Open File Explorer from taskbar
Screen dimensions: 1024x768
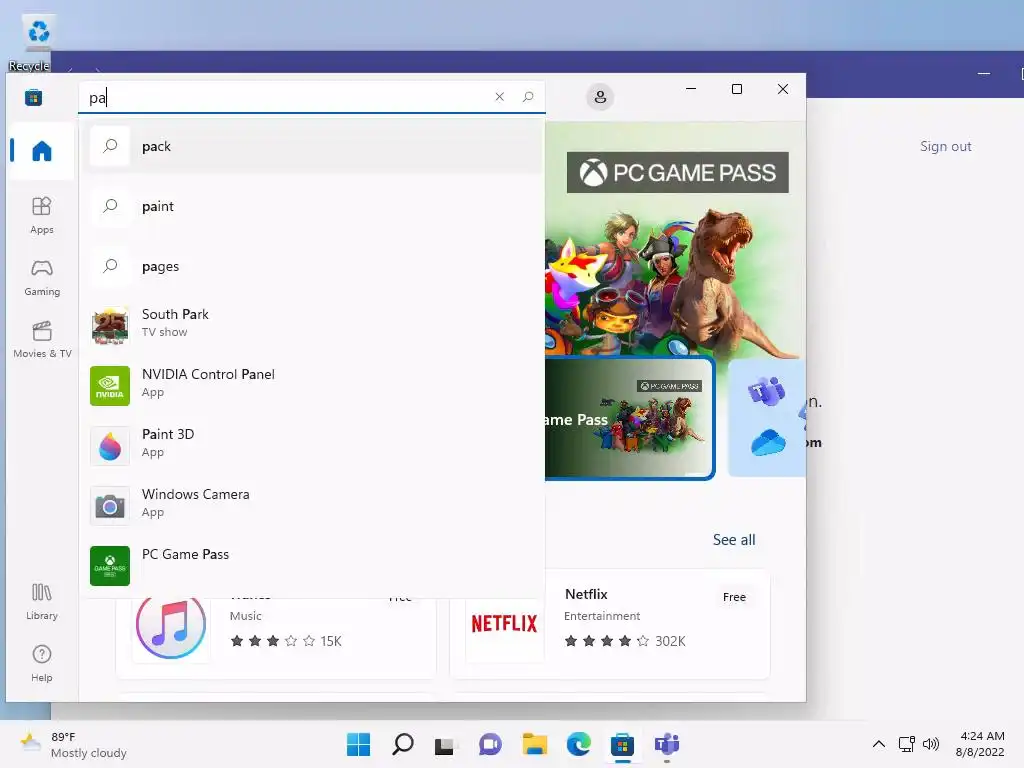[534, 744]
